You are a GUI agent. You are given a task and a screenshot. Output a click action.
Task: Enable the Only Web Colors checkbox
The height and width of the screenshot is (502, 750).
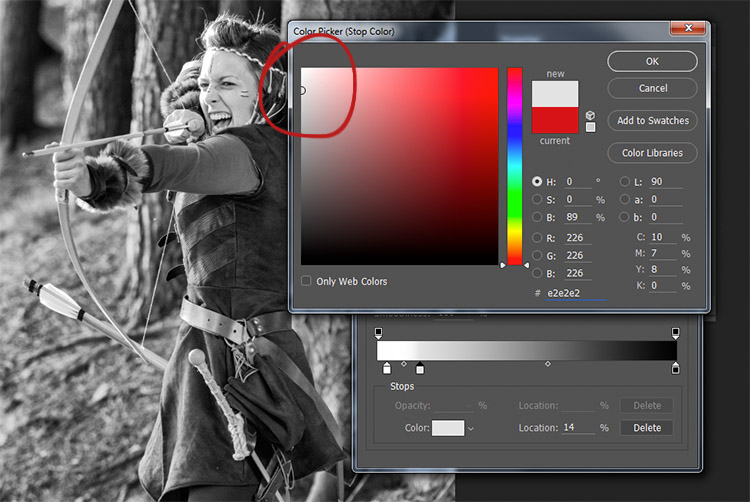tap(306, 281)
